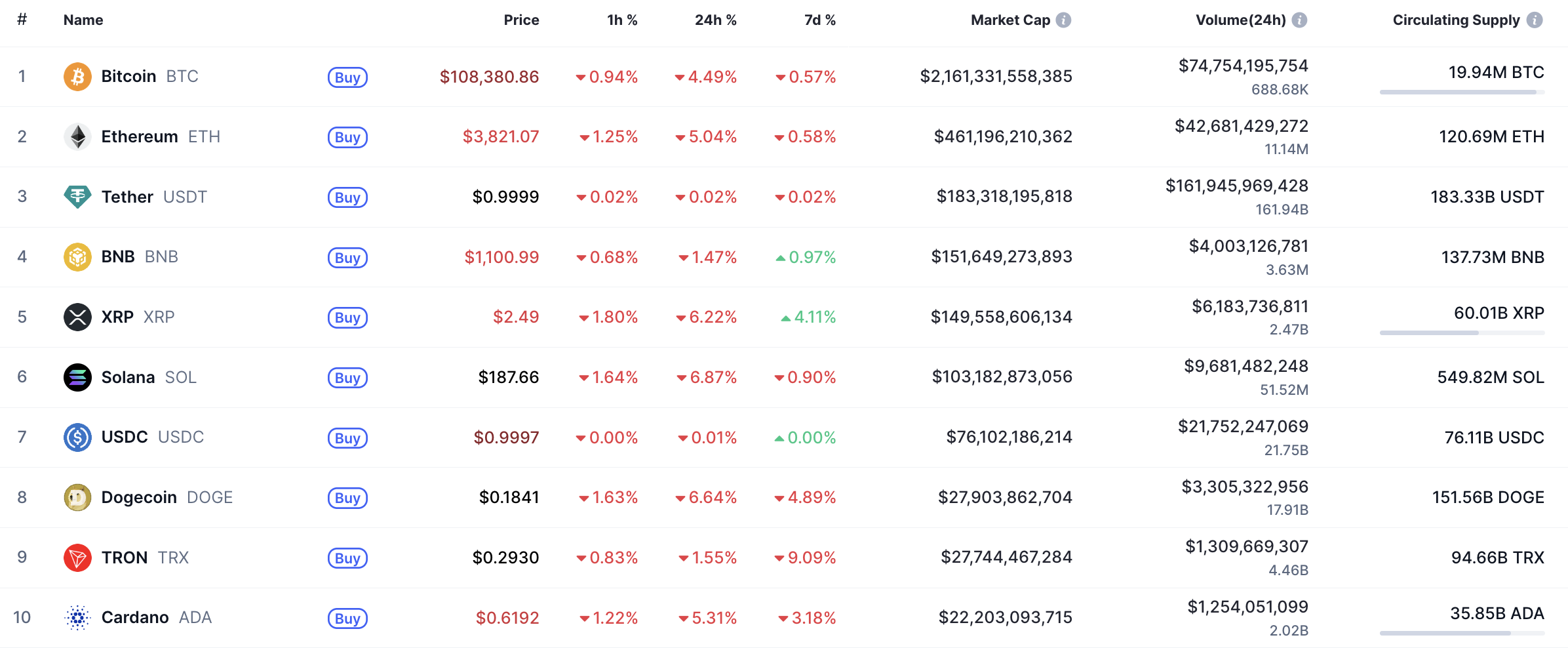Viewport: 1568px width, 648px height.
Task: Click the Bitcoin BTC logo
Action: point(77,76)
